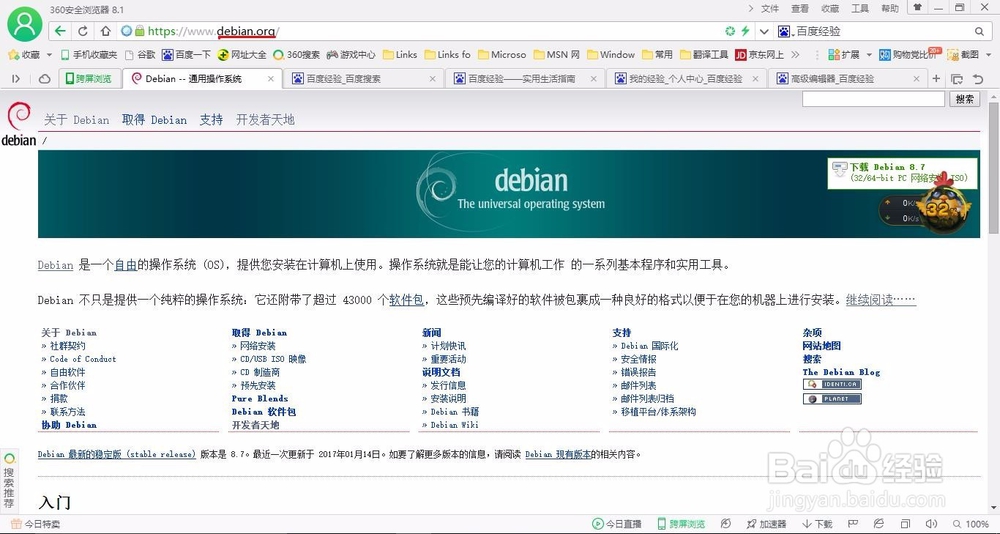This screenshot has width=1000, height=534.
Task: Click the green padlock security icon
Action: [140, 31]
